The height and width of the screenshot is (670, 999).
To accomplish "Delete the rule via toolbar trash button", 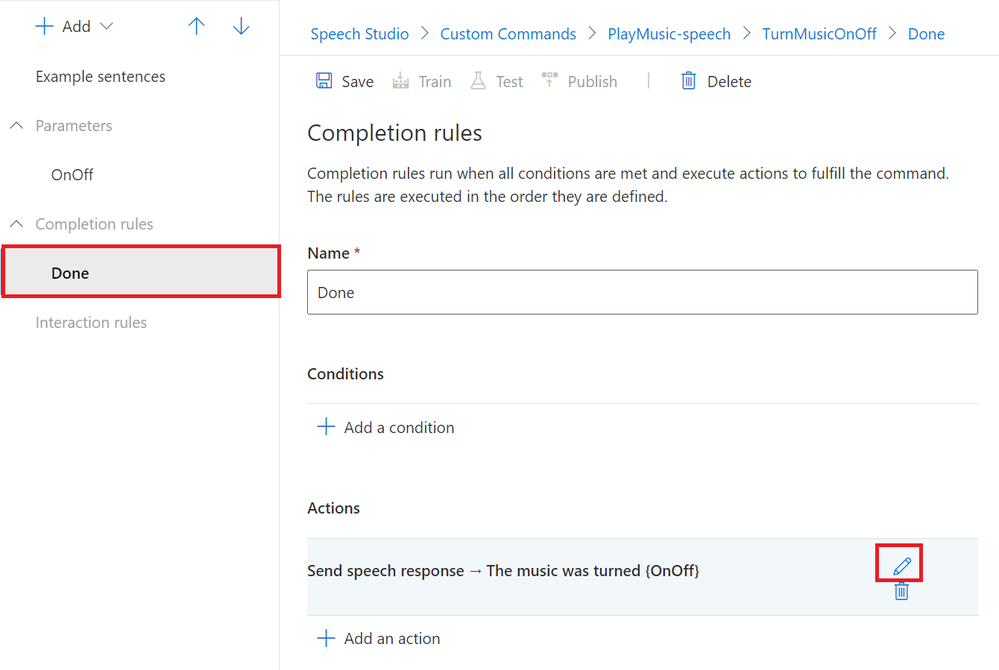I will point(716,82).
